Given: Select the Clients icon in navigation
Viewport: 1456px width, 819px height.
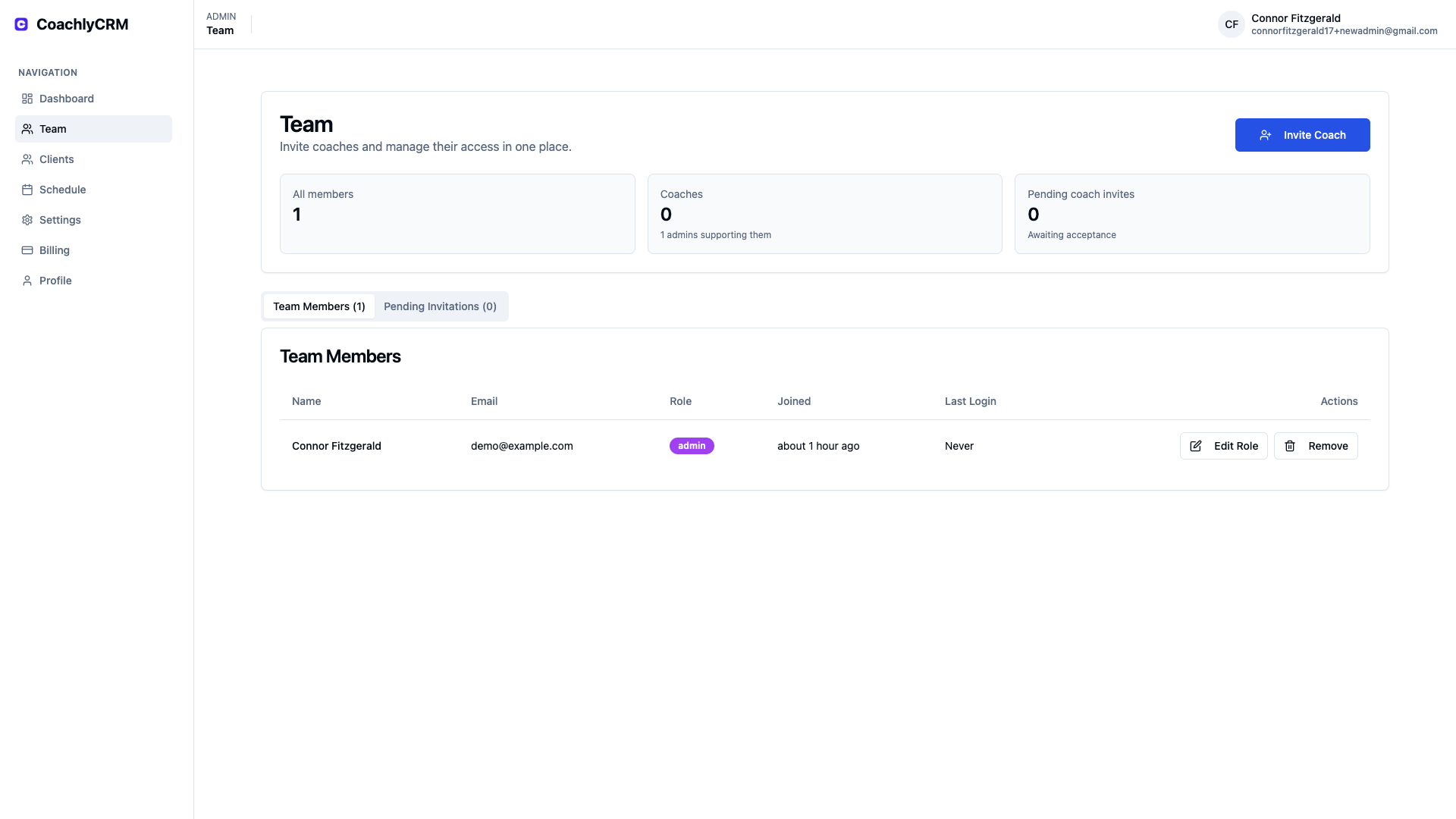Looking at the screenshot, I should pyautogui.click(x=27, y=159).
